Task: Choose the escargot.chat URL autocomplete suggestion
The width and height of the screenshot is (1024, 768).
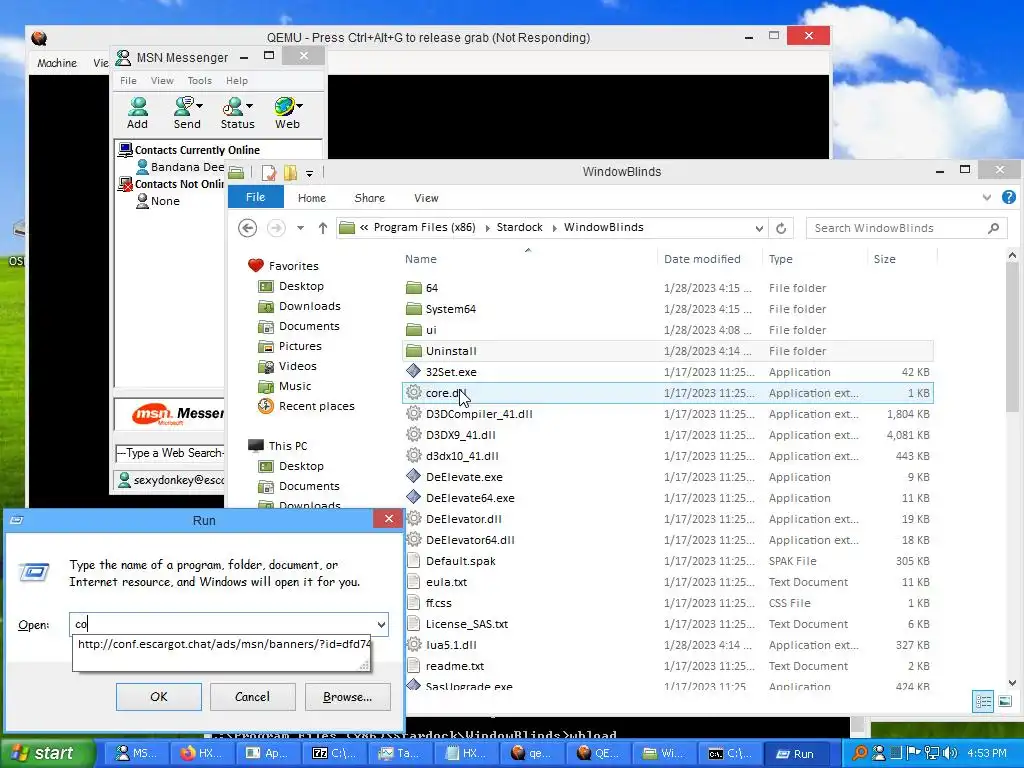Action: 223,644
